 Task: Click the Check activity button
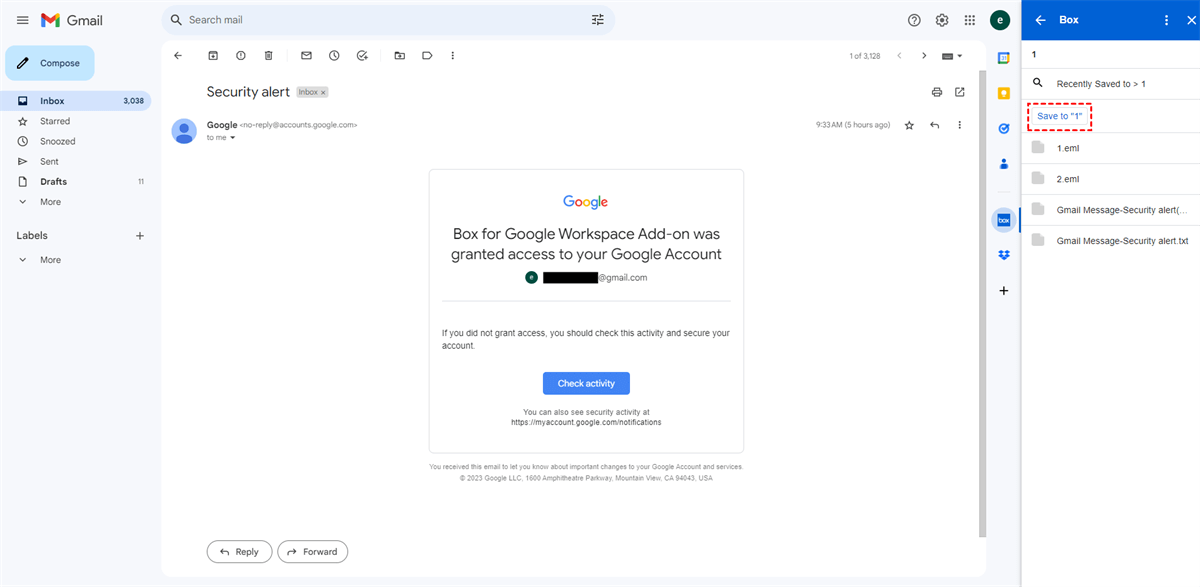click(586, 384)
